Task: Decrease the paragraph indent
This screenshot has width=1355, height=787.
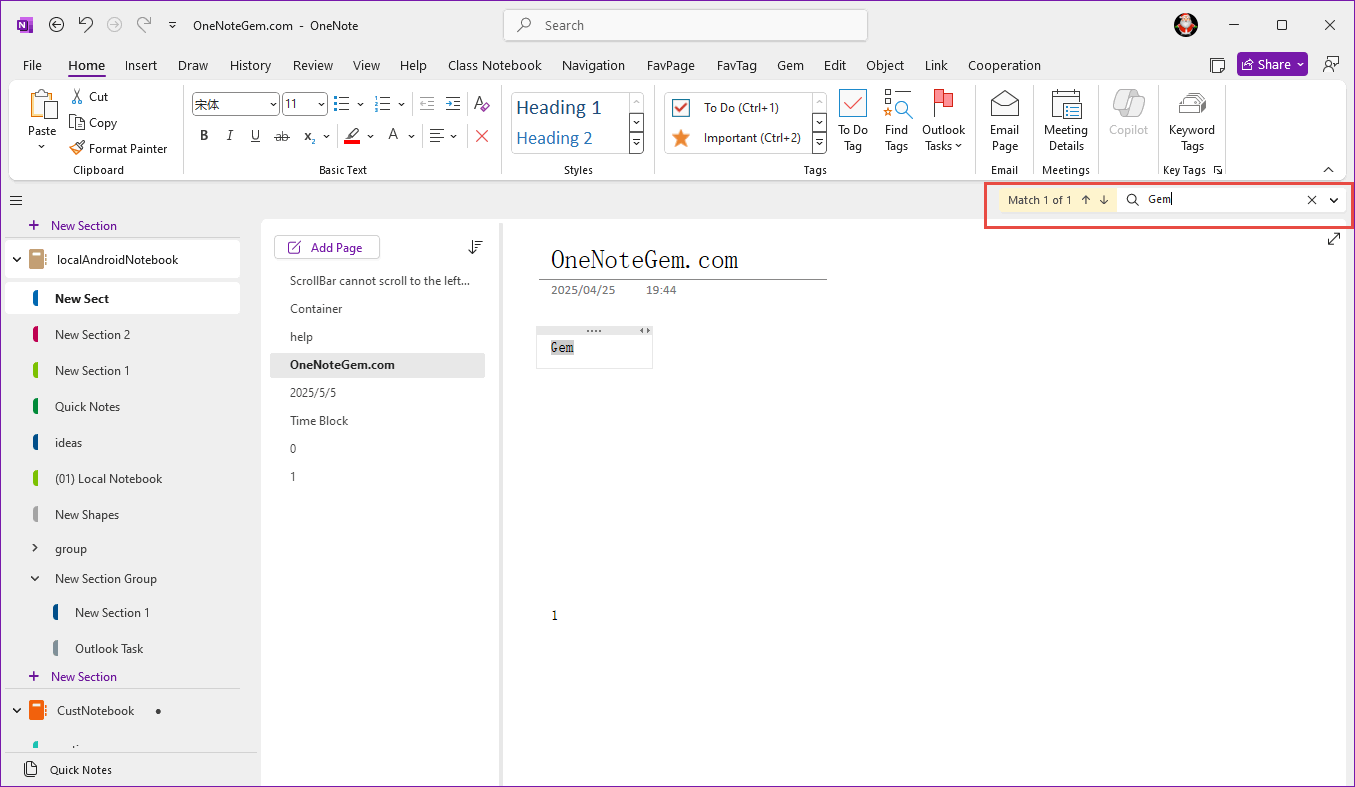Action: (x=427, y=104)
